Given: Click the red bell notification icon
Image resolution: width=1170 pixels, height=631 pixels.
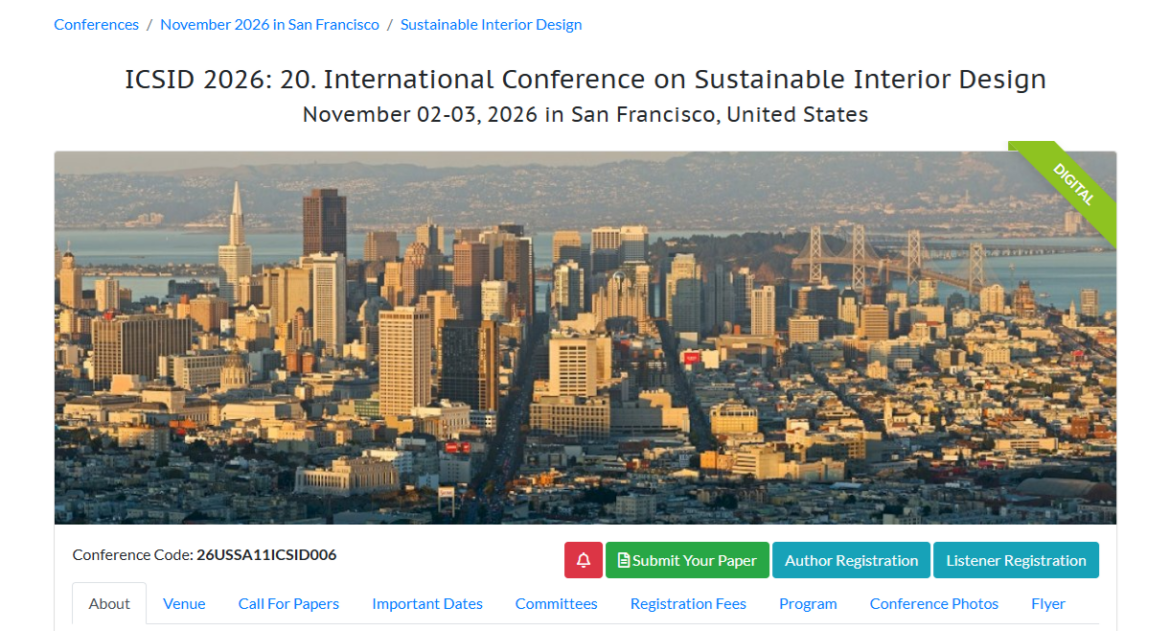Looking at the screenshot, I should (583, 560).
